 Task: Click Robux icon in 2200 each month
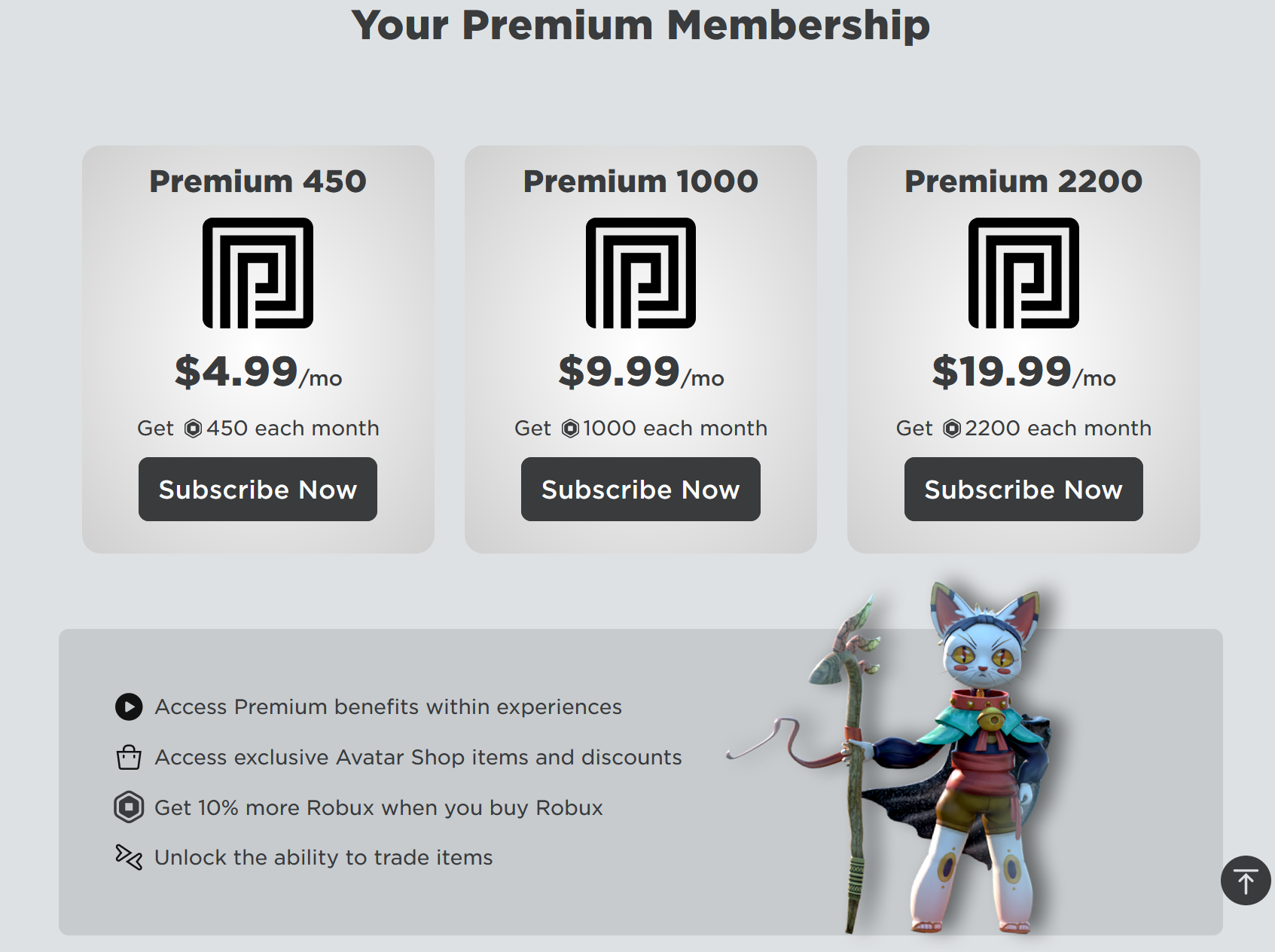click(x=953, y=429)
